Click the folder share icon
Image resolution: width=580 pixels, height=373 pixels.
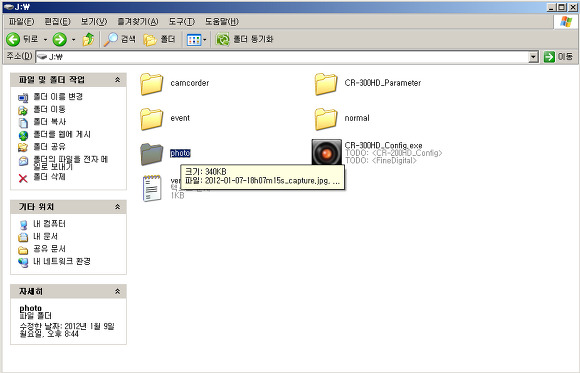[x=23, y=148]
